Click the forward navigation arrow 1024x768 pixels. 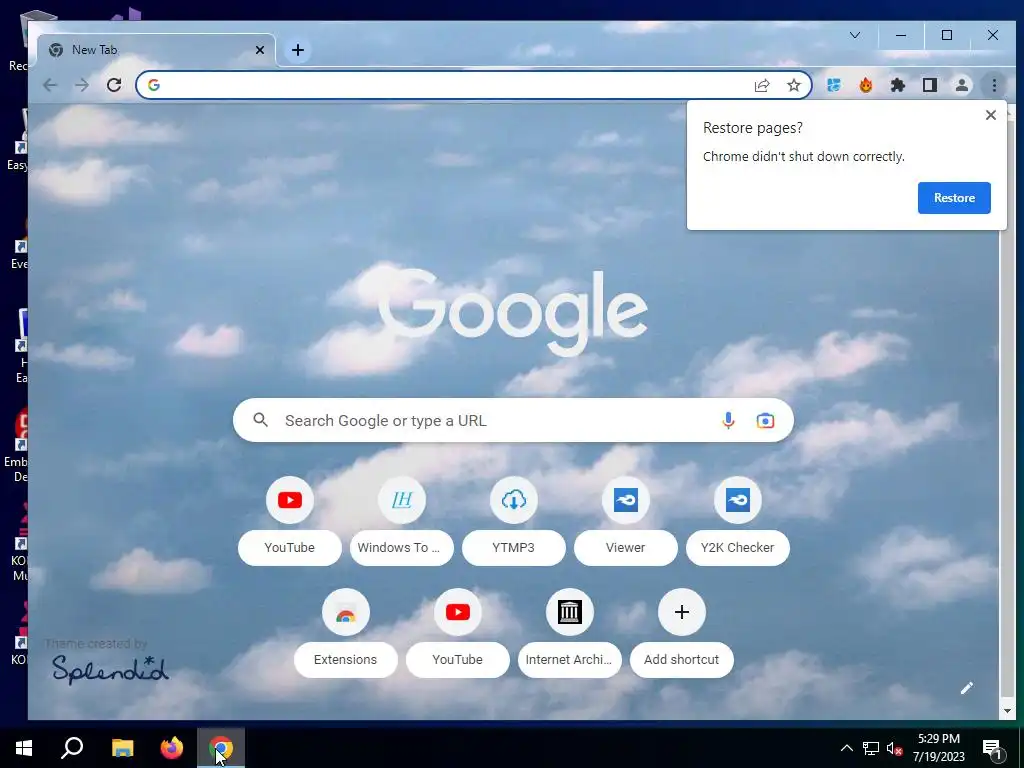point(82,85)
